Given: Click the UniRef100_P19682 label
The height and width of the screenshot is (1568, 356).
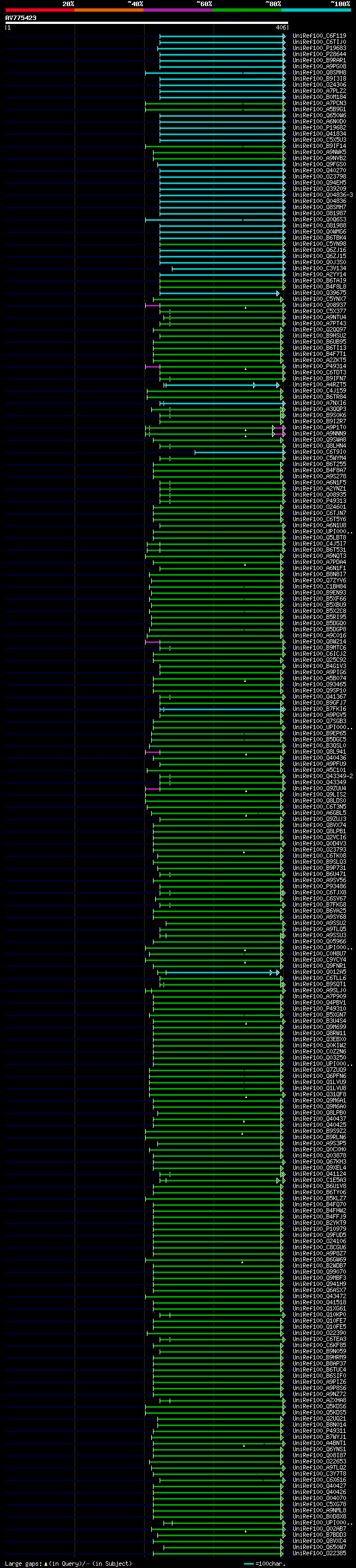Looking at the screenshot, I should 319,128.
